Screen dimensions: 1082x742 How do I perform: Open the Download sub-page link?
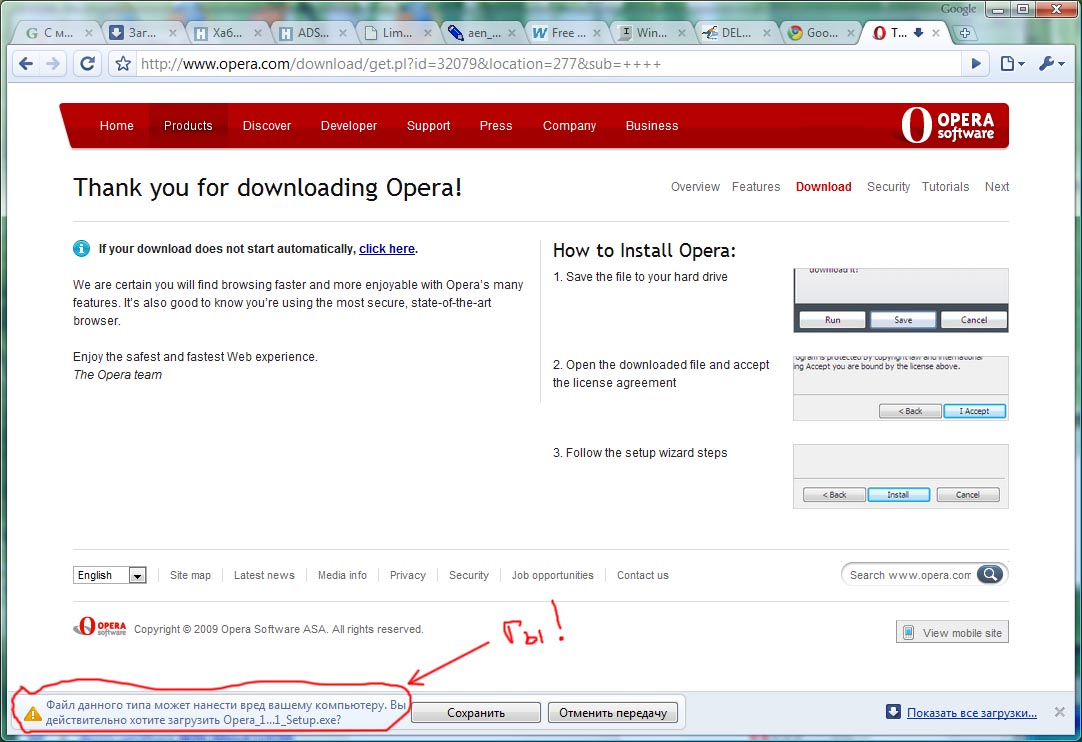pos(823,186)
